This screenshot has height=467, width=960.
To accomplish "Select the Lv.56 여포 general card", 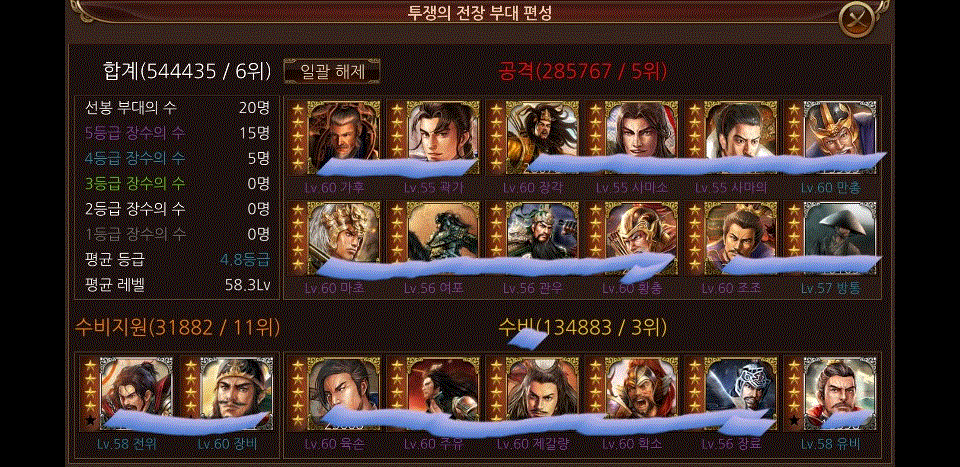I will 434,238.
